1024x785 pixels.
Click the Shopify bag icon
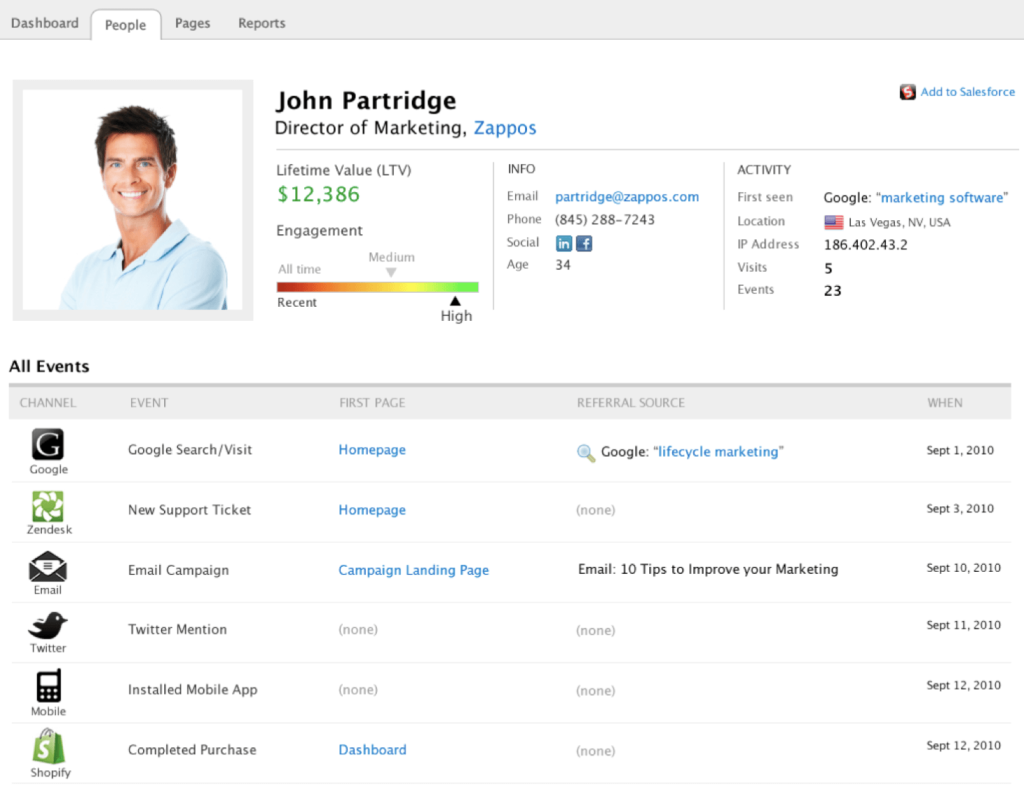[48, 747]
